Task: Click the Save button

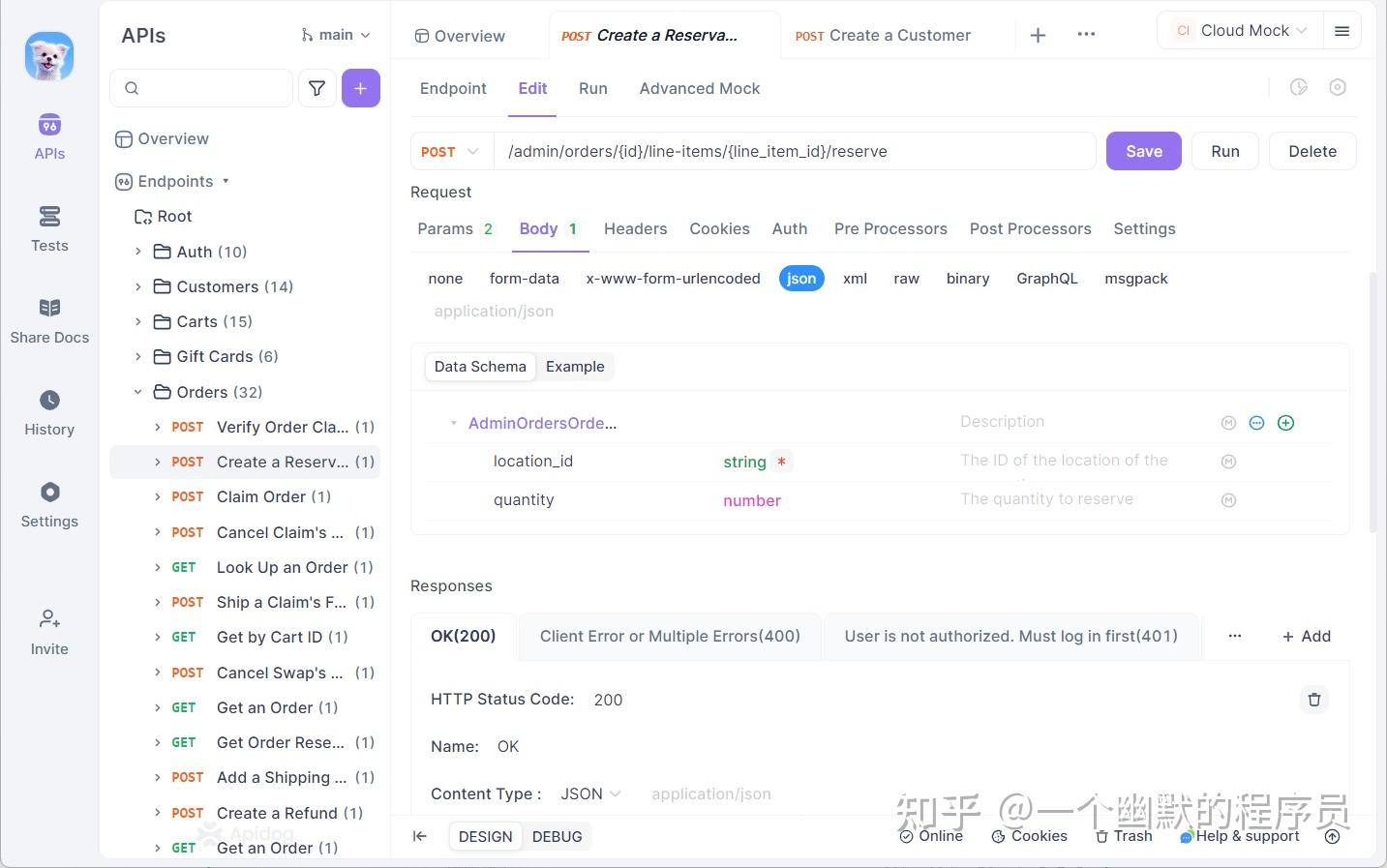Action: click(x=1143, y=151)
